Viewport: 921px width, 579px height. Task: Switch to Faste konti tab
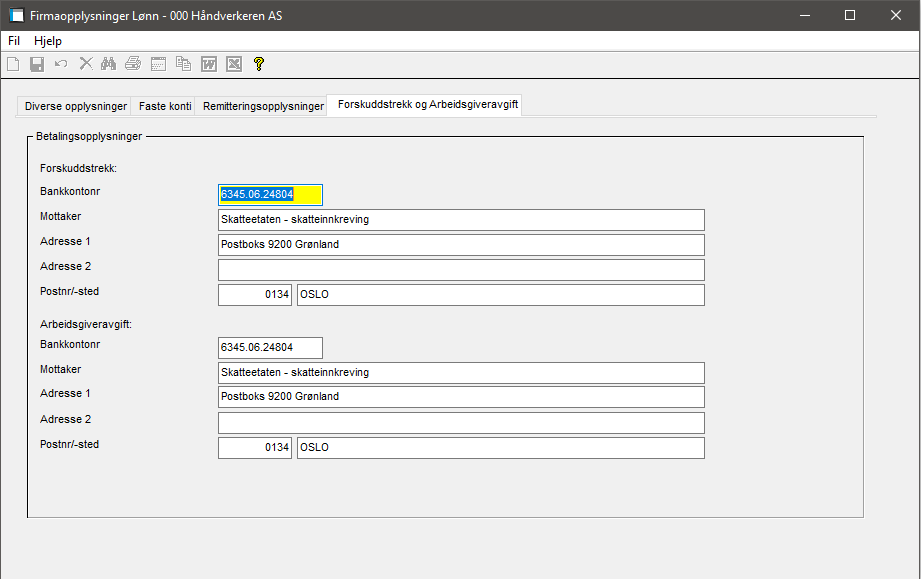tap(165, 106)
